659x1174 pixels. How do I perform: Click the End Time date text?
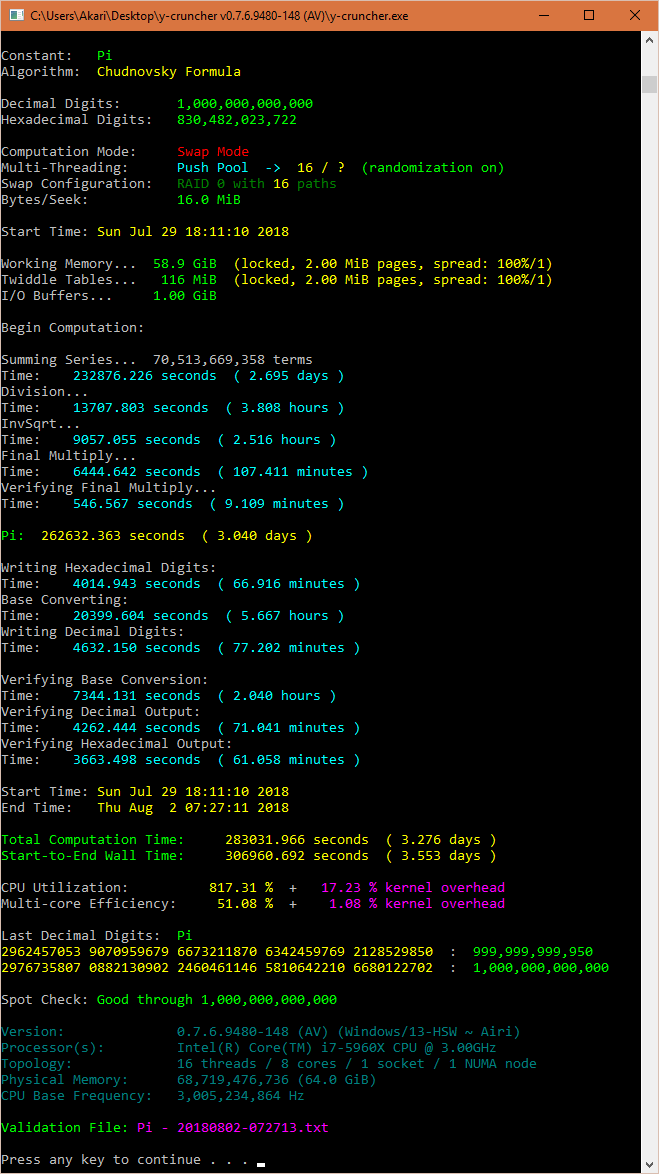(192, 808)
